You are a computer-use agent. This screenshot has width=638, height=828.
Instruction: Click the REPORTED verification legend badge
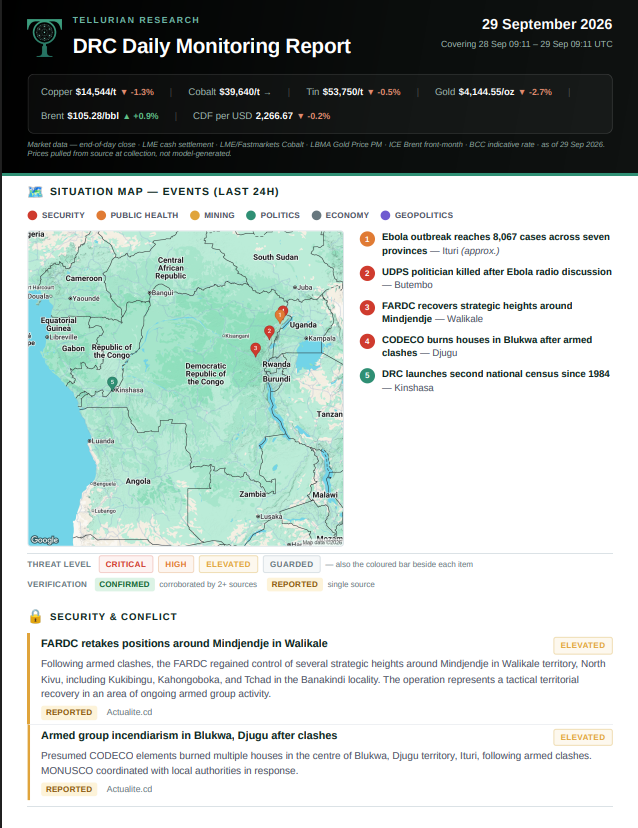pos(295,584)
